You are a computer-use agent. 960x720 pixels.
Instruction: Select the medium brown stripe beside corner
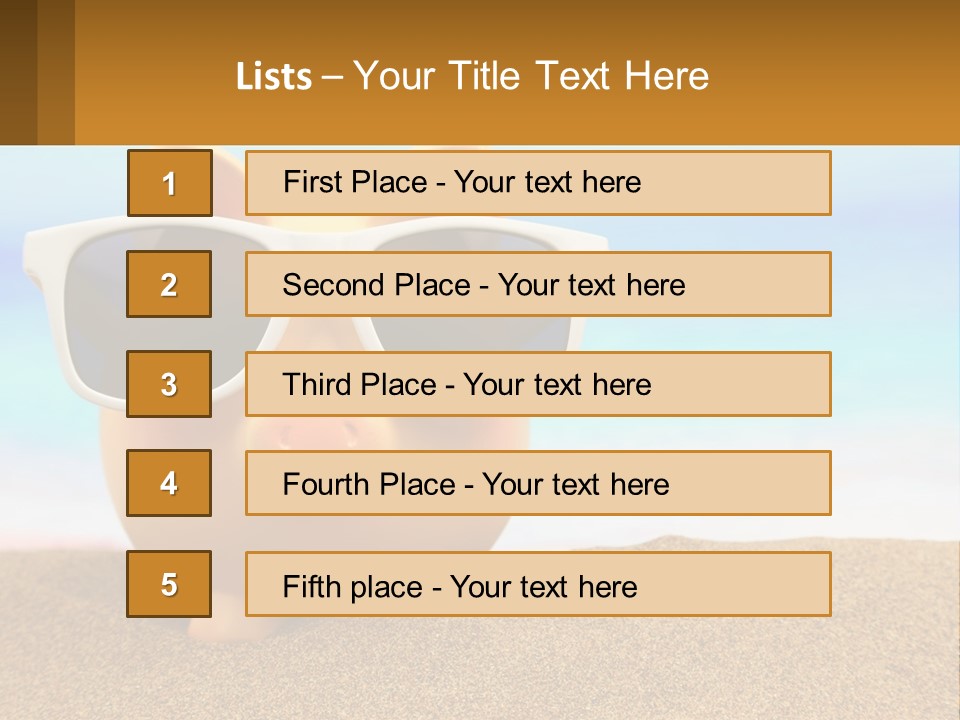pyautogui.click(x=56, y=72)
